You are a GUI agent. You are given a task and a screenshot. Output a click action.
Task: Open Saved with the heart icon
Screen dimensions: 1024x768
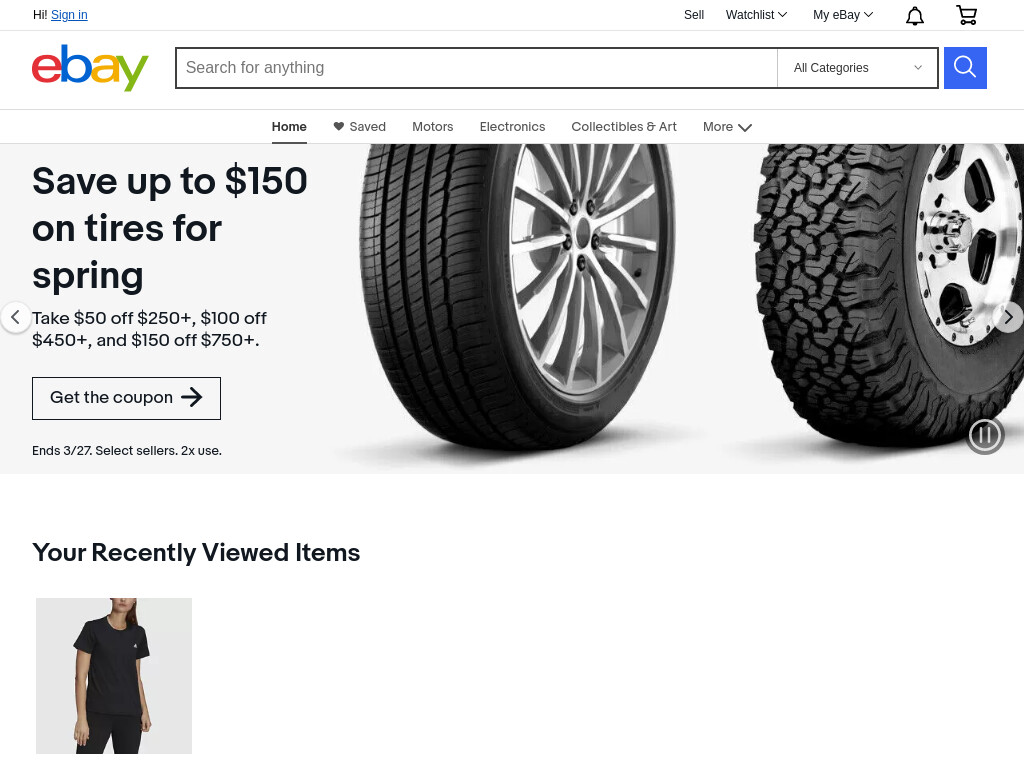359,127
